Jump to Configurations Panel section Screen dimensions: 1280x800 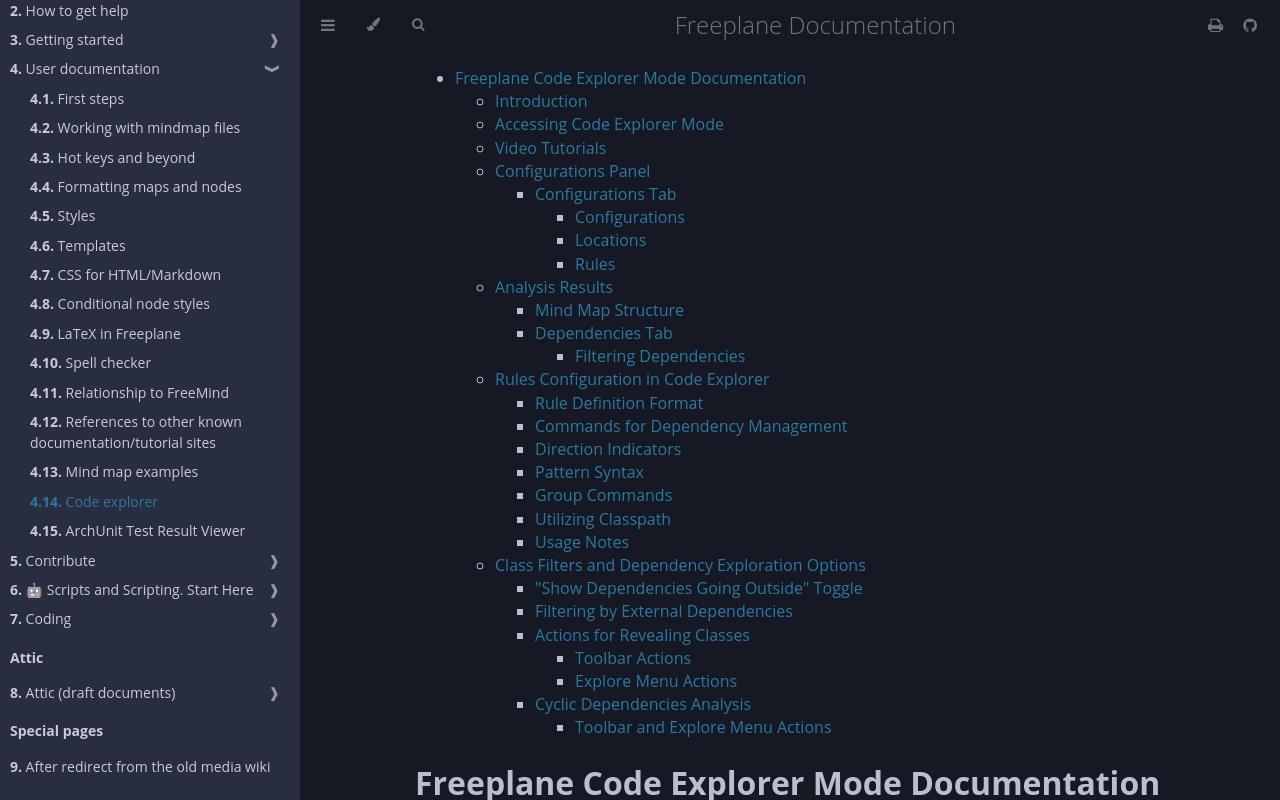[x=572, y=171]
